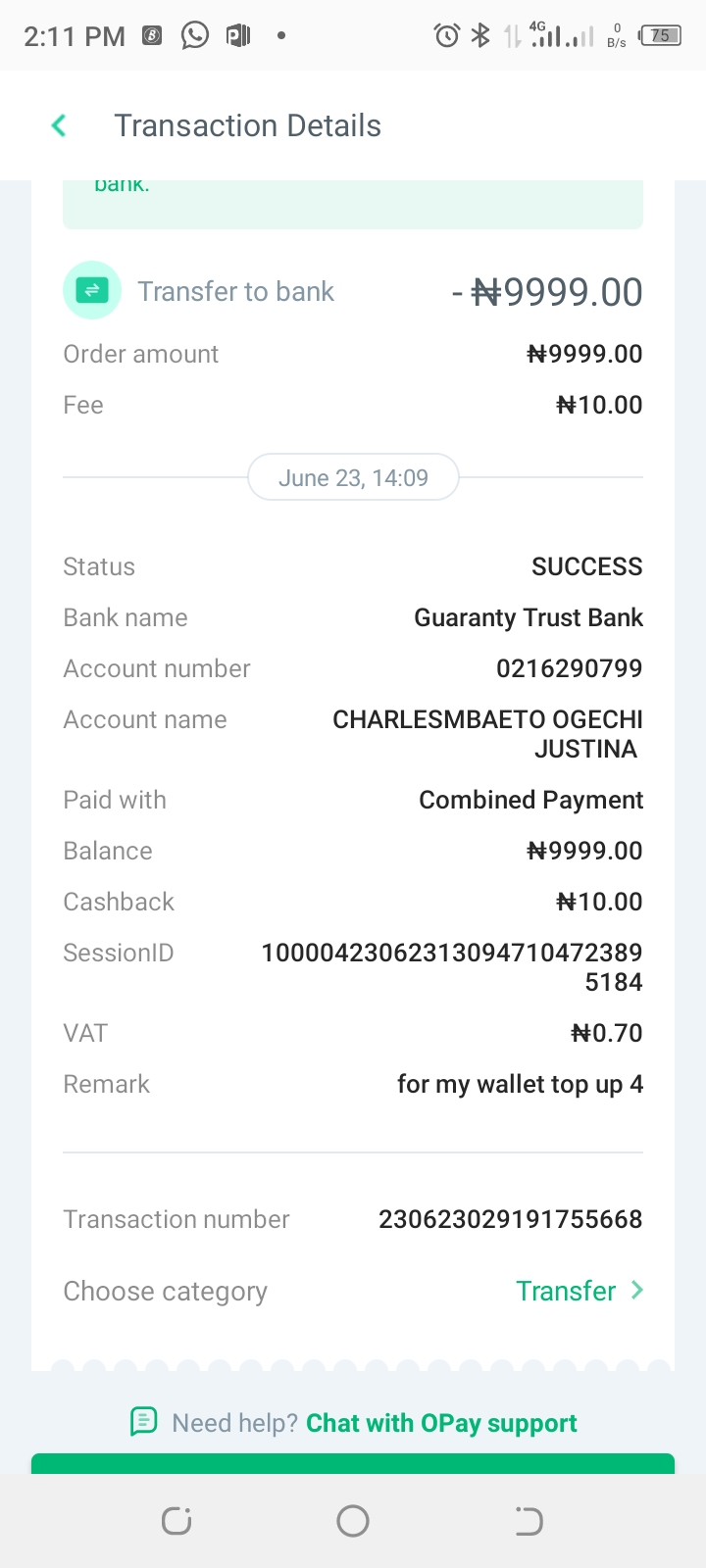Tap the Guaranty Trust Bank name
The image size is (706, 1568).
tap(529, 617)
